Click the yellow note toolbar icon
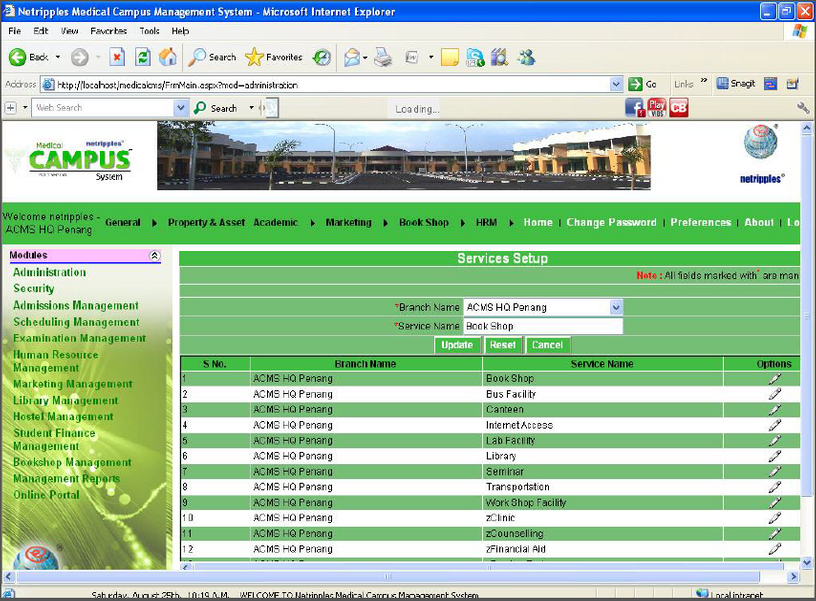 point(449,57)
